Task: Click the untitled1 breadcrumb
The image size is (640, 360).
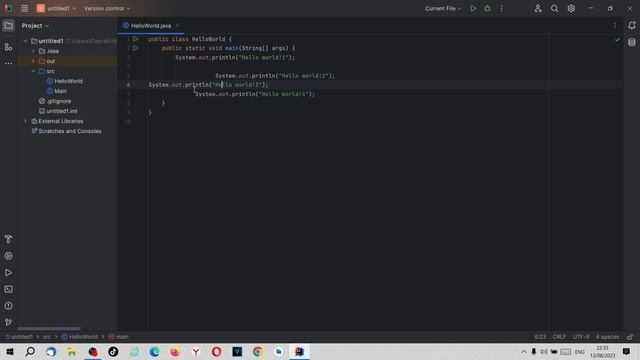Action: coord(19,337)
